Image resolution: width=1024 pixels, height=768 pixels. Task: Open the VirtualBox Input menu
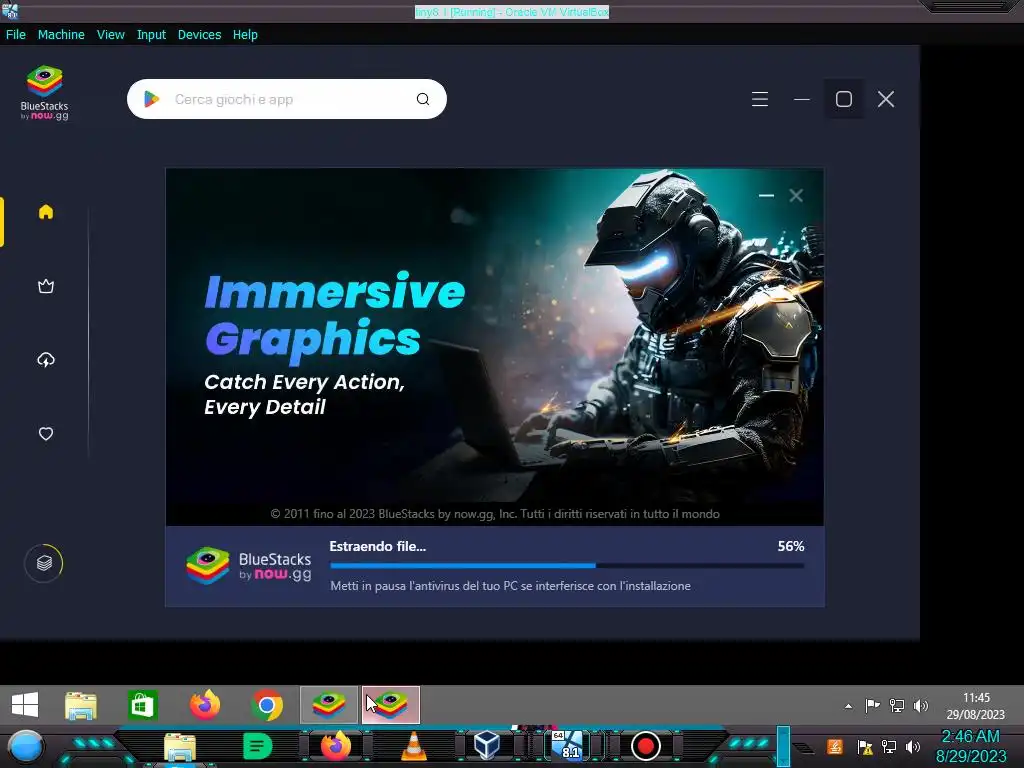tap(151, 35)
